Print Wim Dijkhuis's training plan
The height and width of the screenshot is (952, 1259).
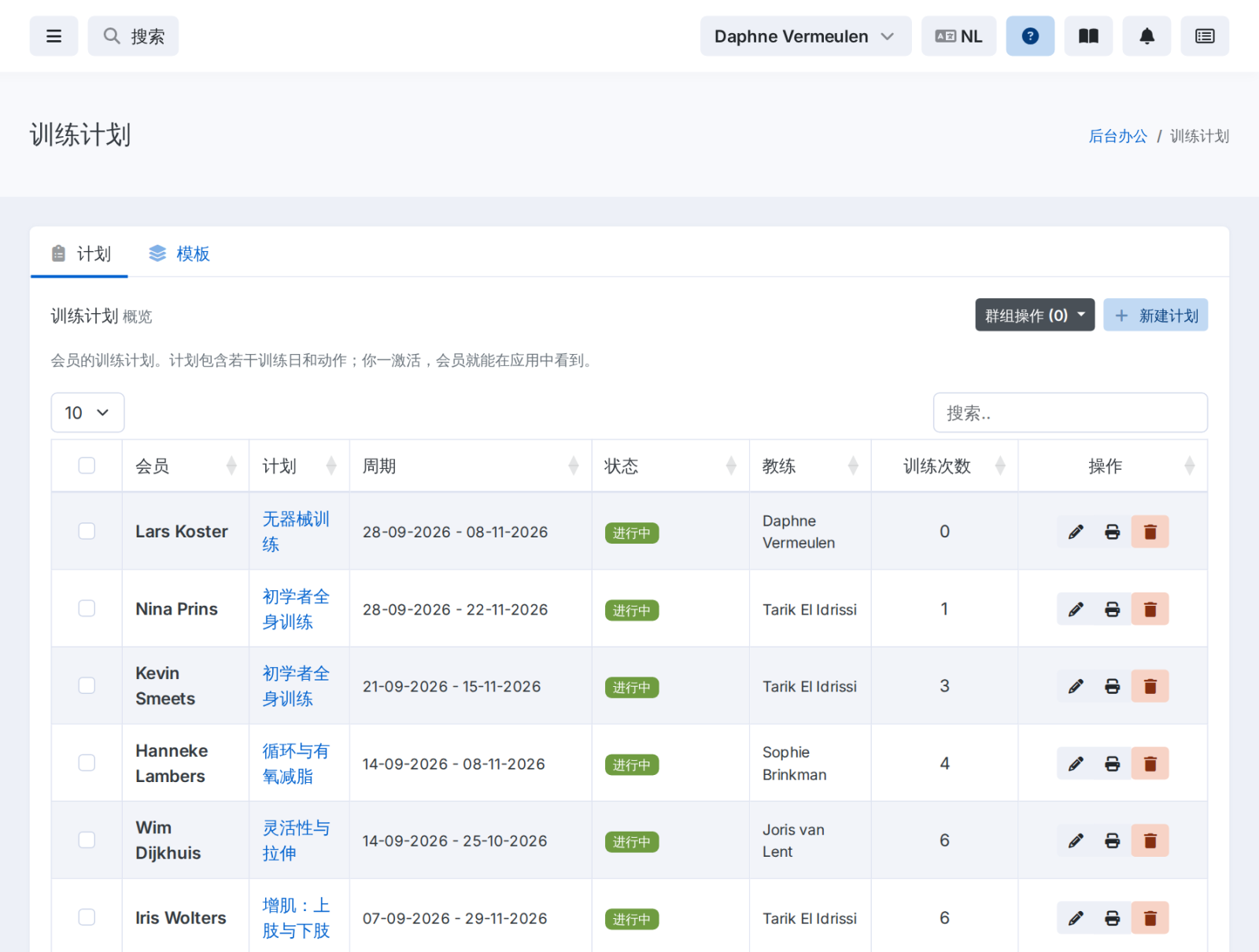(1112, 840)
